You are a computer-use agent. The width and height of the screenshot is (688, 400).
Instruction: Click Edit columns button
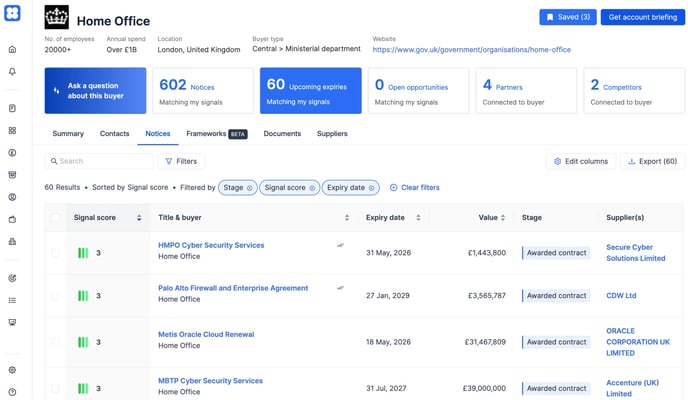[581, 161]
